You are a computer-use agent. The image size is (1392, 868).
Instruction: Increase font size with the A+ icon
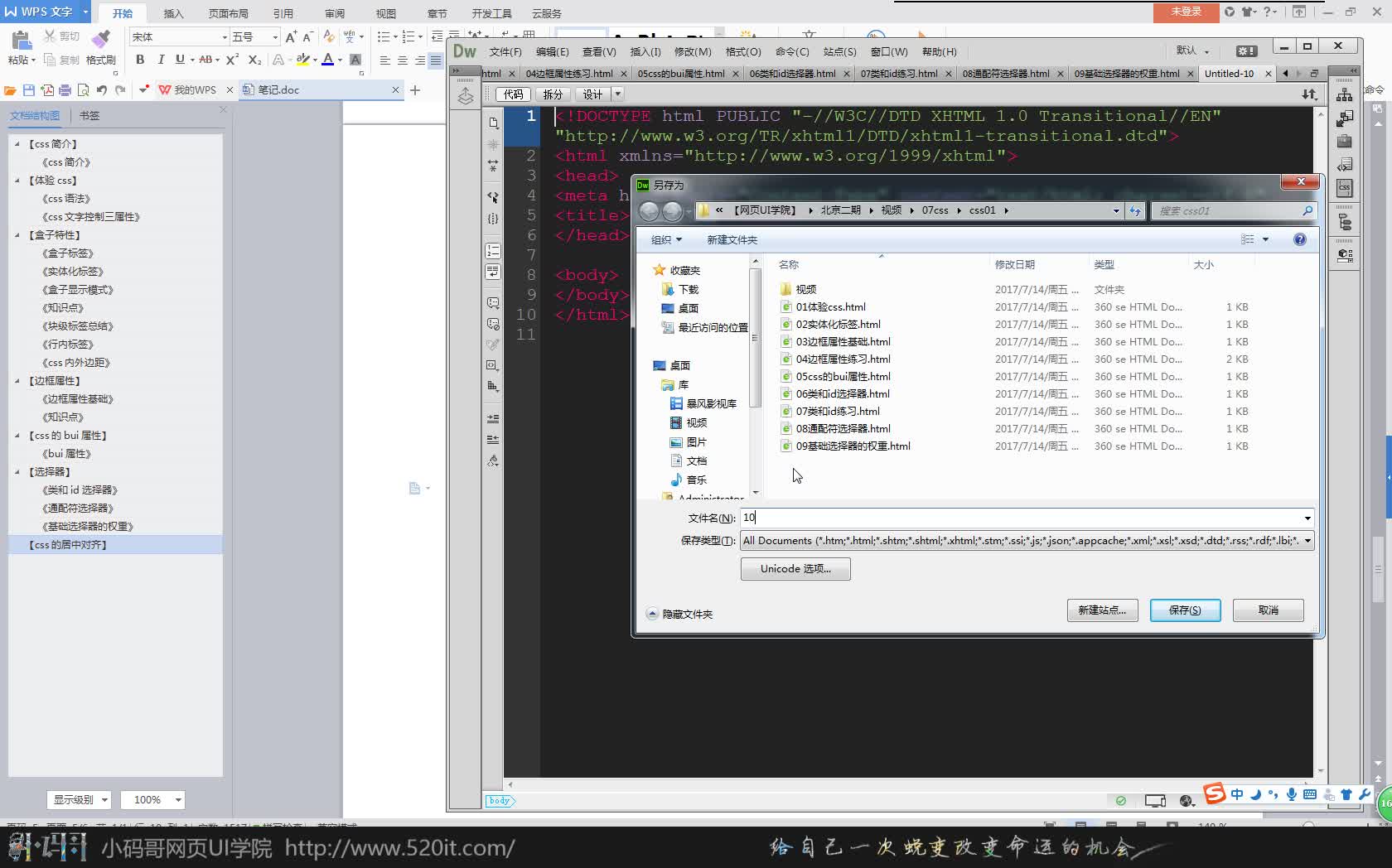click(291, 36)
